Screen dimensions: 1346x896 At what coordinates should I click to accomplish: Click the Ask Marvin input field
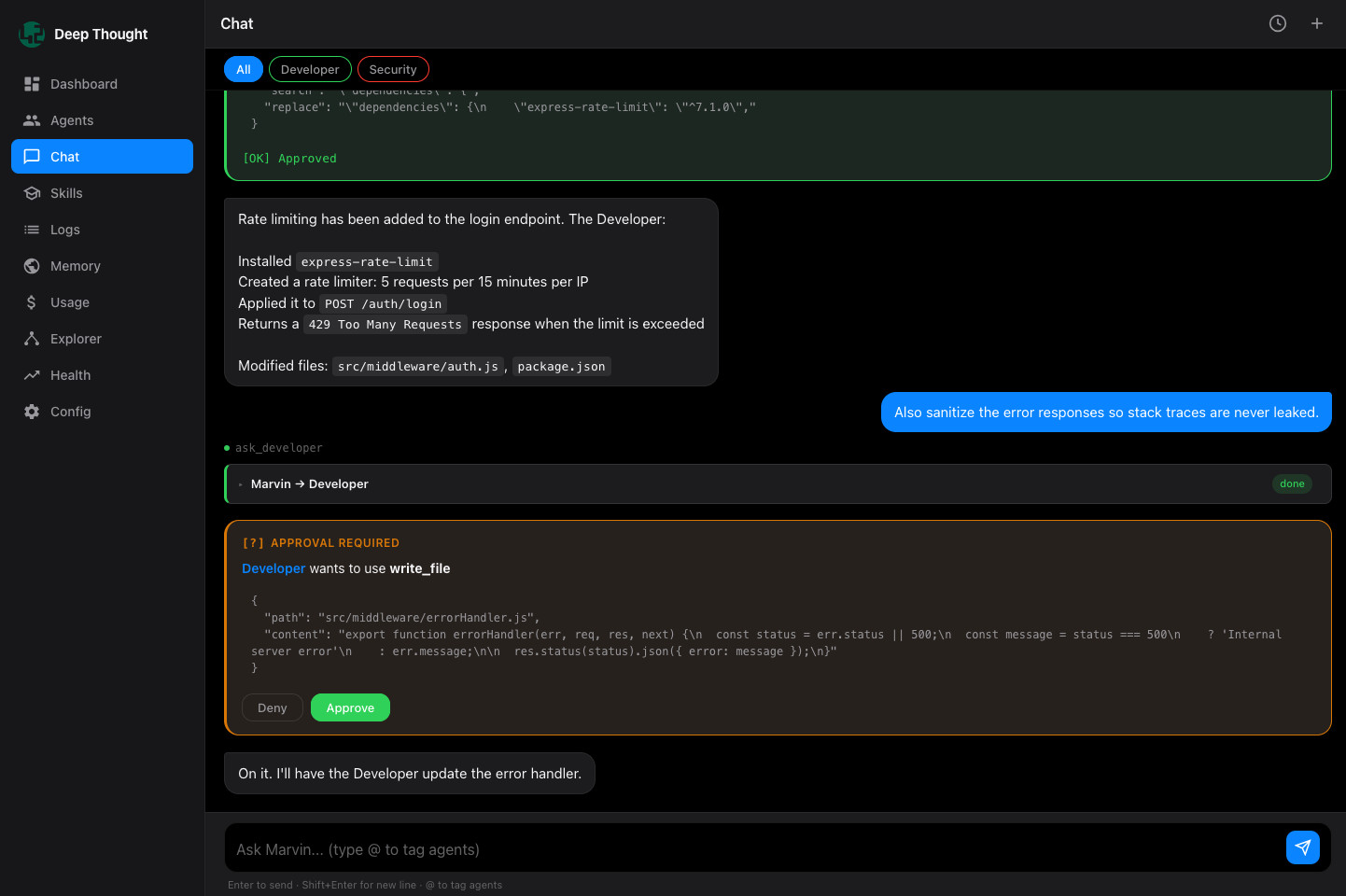[653, 848]
